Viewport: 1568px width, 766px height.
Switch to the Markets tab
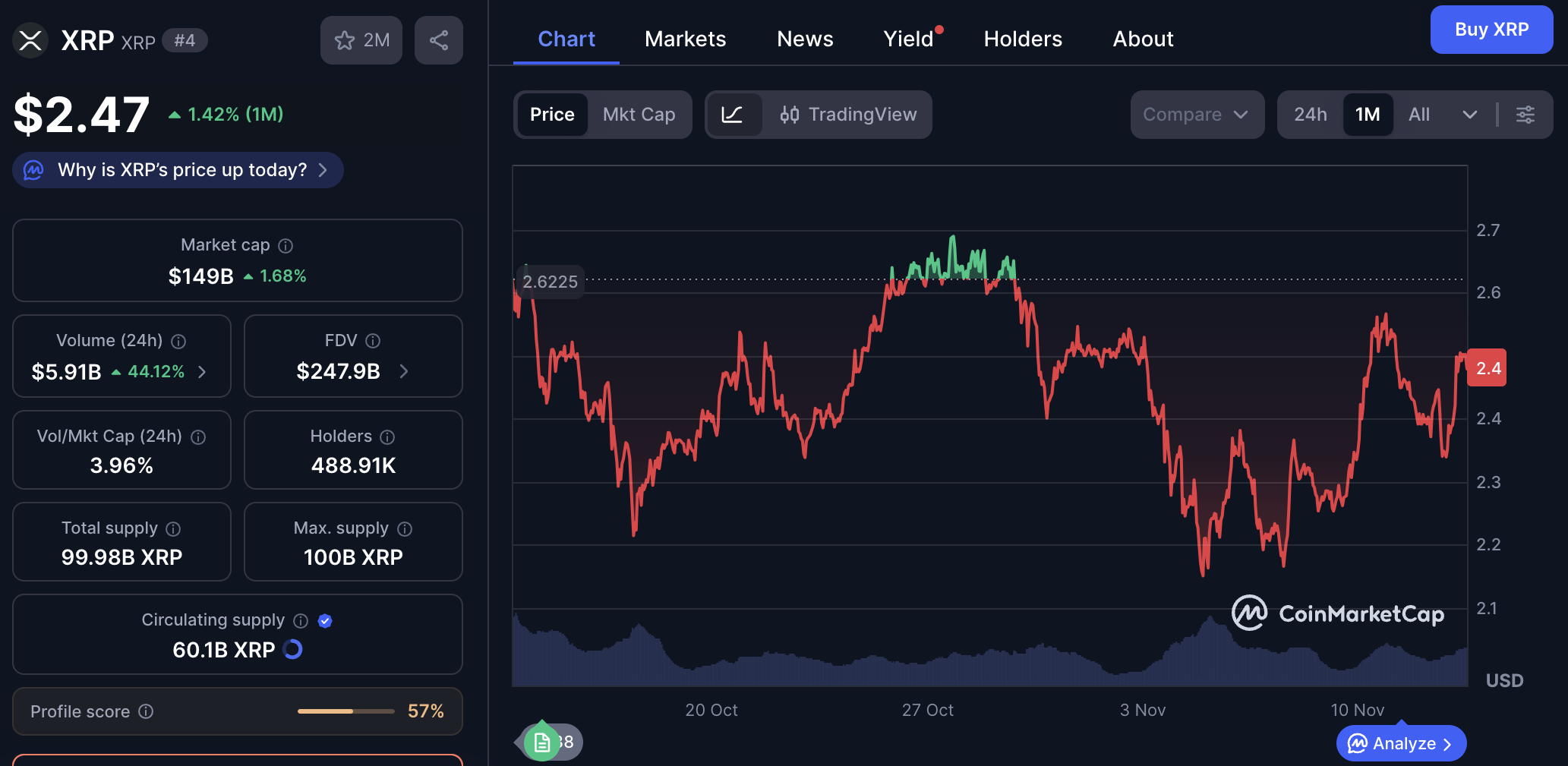[685, 39]
